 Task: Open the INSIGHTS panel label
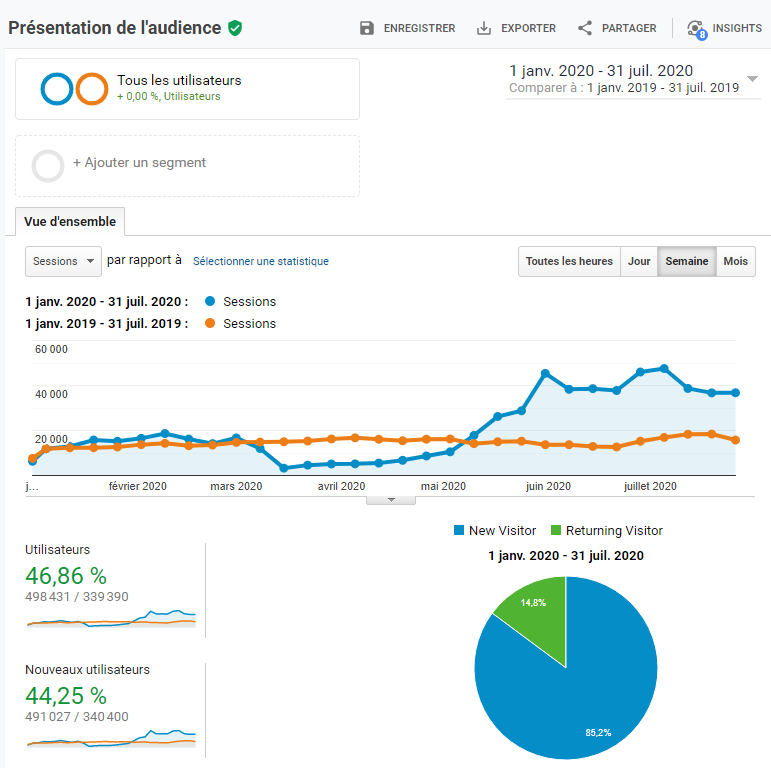point(737,29)
